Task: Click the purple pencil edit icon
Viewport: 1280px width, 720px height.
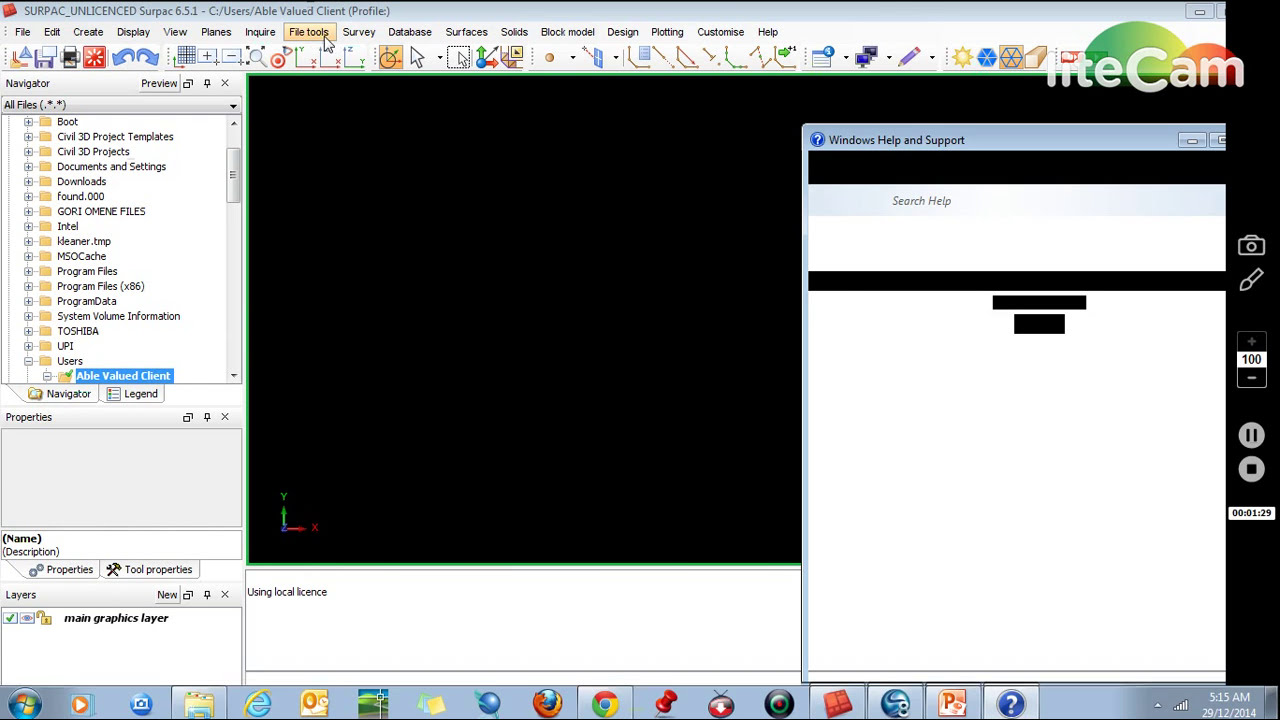Action: click(x=909, y=57)
